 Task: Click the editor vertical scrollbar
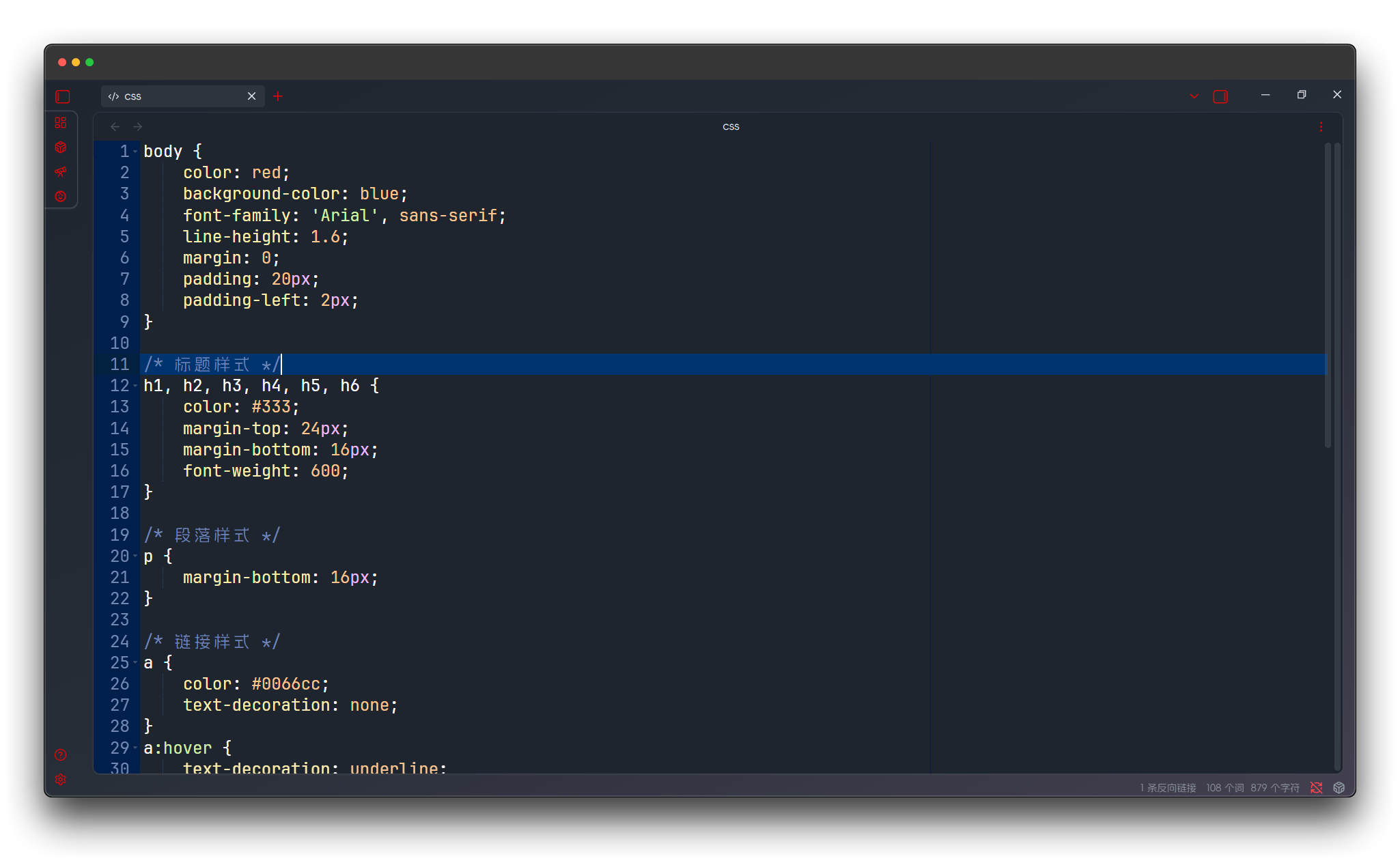1328,295
